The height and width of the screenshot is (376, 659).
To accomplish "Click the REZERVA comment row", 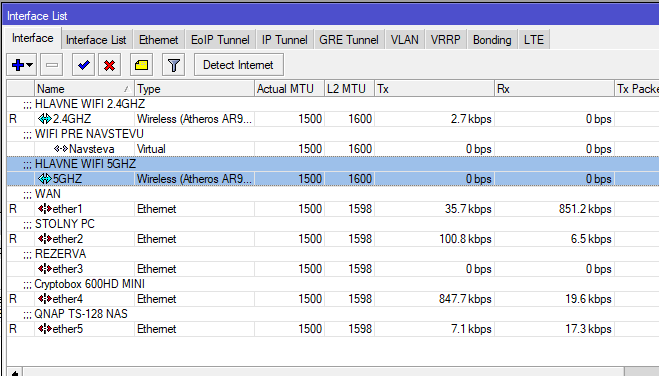I will 333,254.
